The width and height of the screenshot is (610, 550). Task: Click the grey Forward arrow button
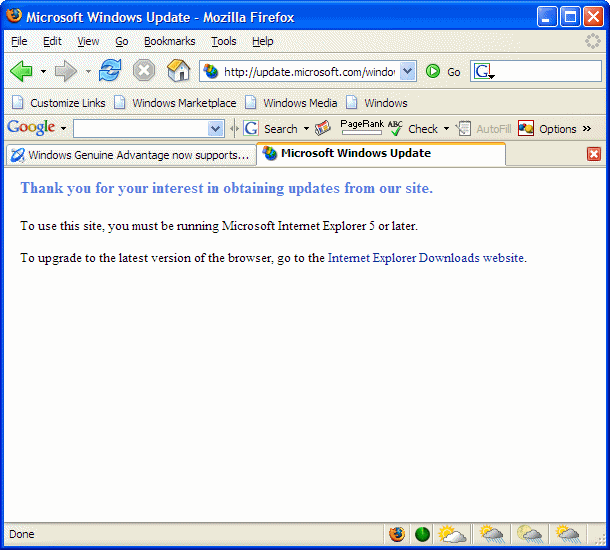point(65,71)
